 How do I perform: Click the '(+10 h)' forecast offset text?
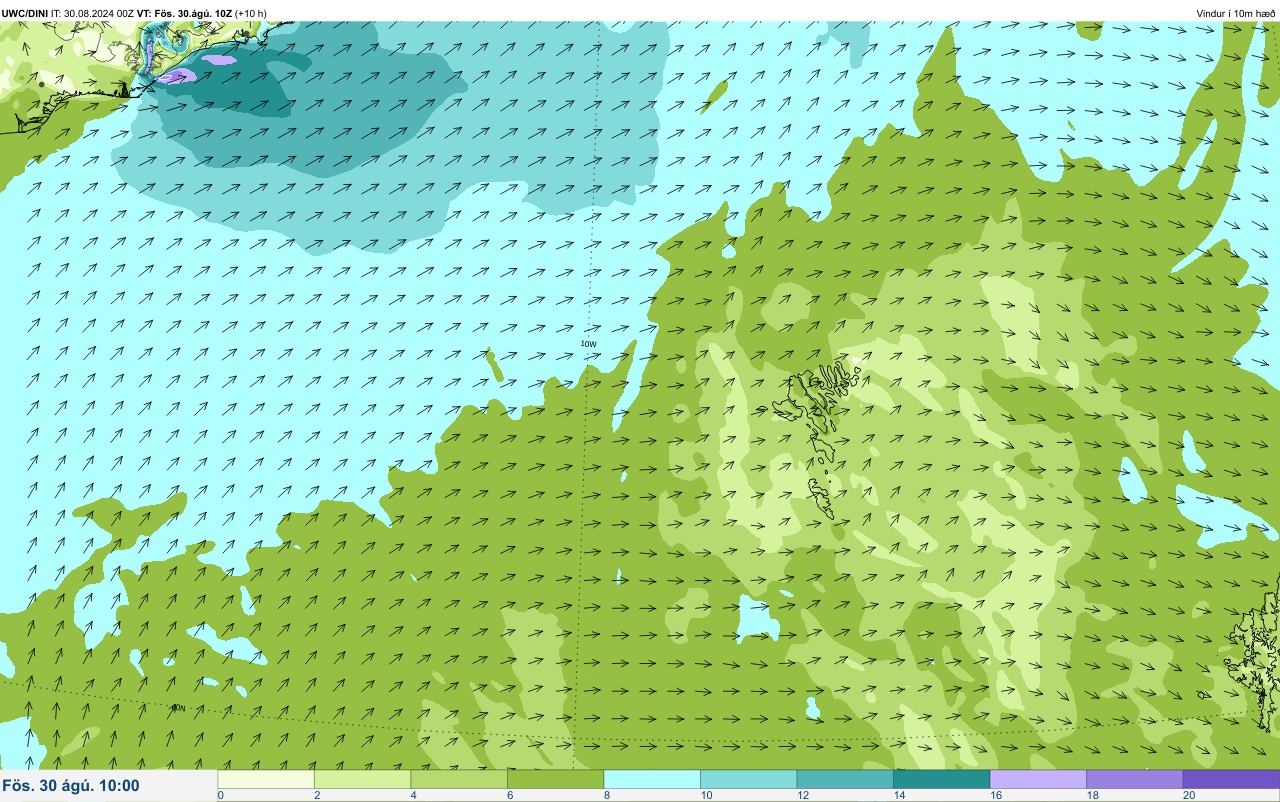[x=251, y=13]
